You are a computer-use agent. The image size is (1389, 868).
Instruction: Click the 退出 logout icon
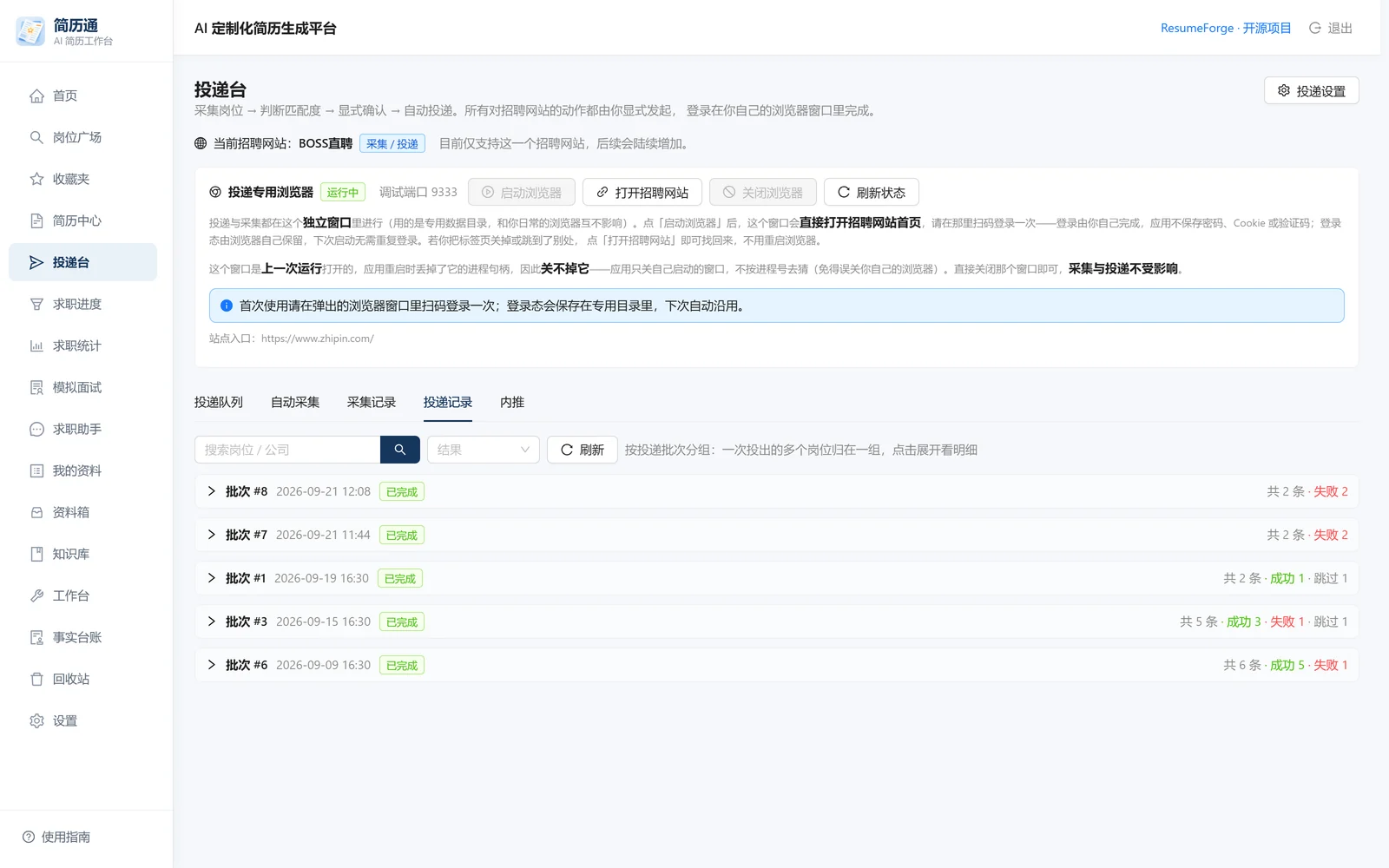pyautogui.click(x=1315, y=28)
